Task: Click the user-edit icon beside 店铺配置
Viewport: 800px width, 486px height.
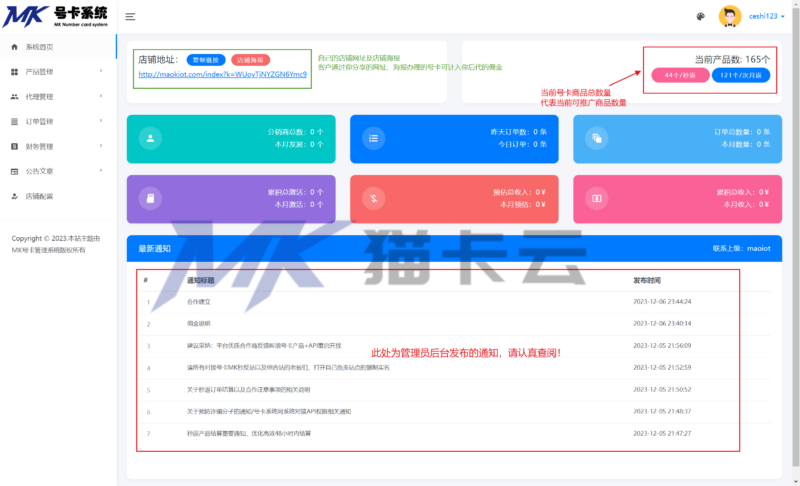Action: click(x=14, y=196)
